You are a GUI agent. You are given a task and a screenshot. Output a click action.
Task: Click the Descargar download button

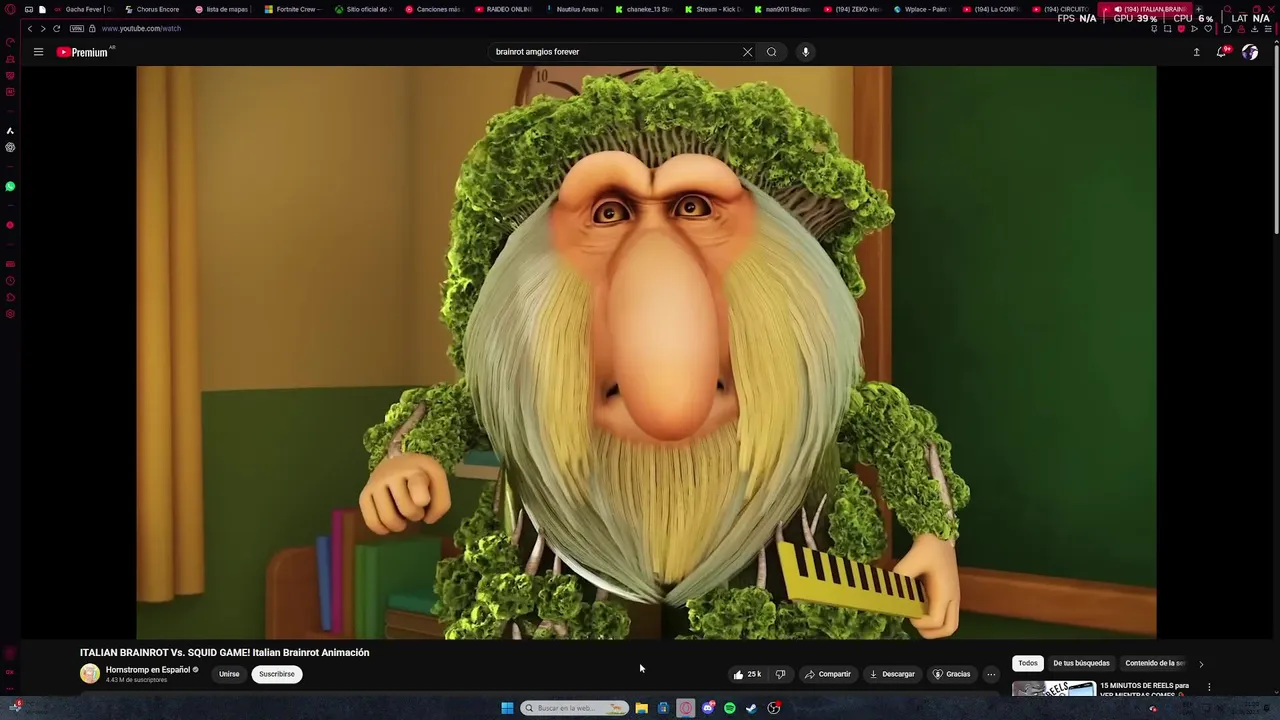pyautogui.click(x=892, y=674)
